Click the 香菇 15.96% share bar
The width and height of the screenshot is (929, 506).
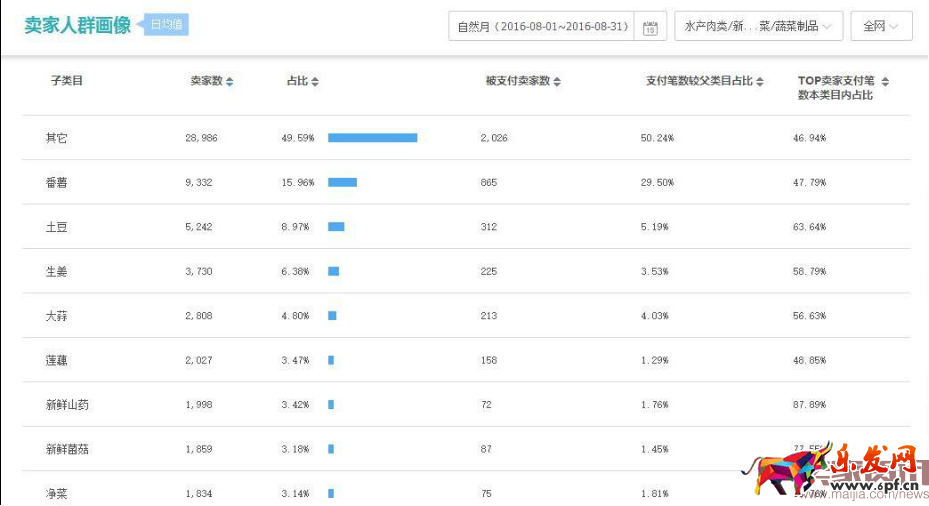[x=342, y=183]
